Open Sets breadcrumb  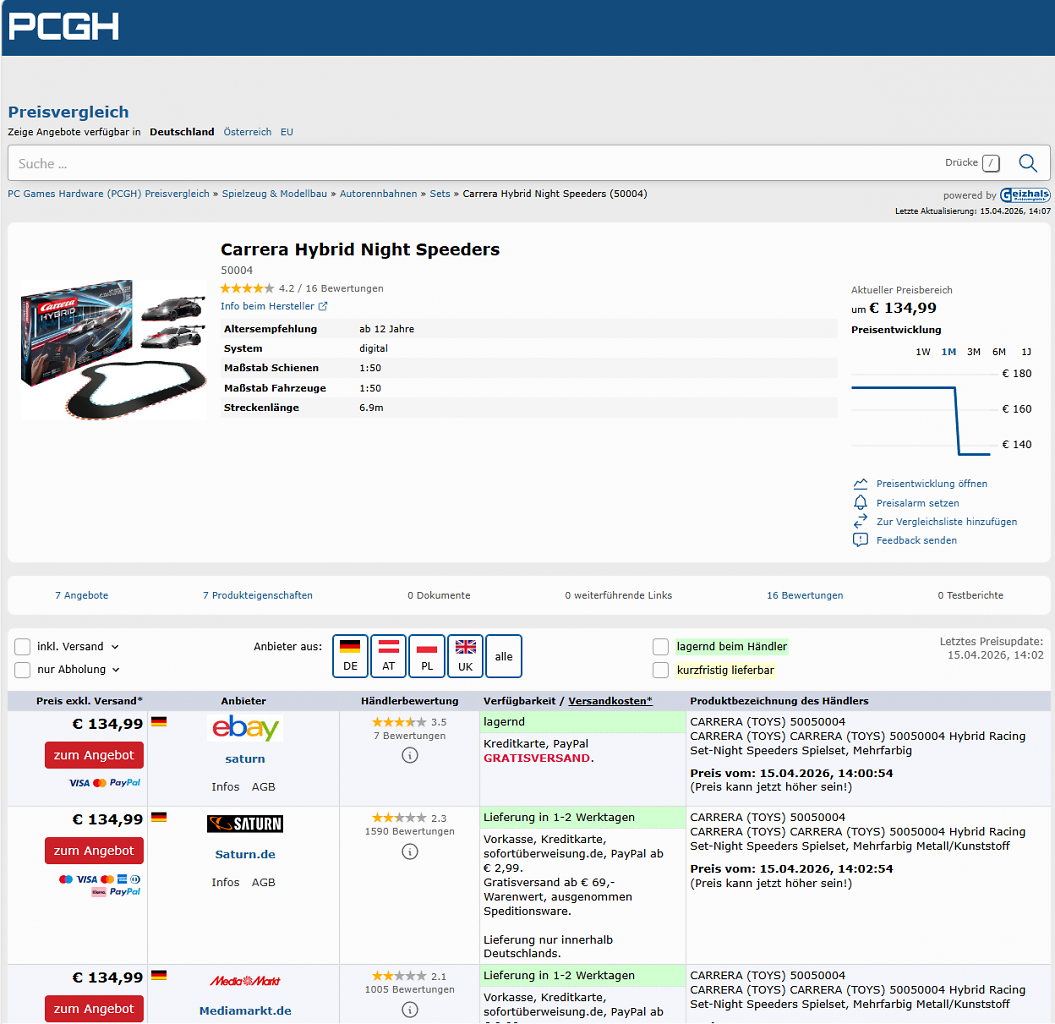(x=440, y=194)
